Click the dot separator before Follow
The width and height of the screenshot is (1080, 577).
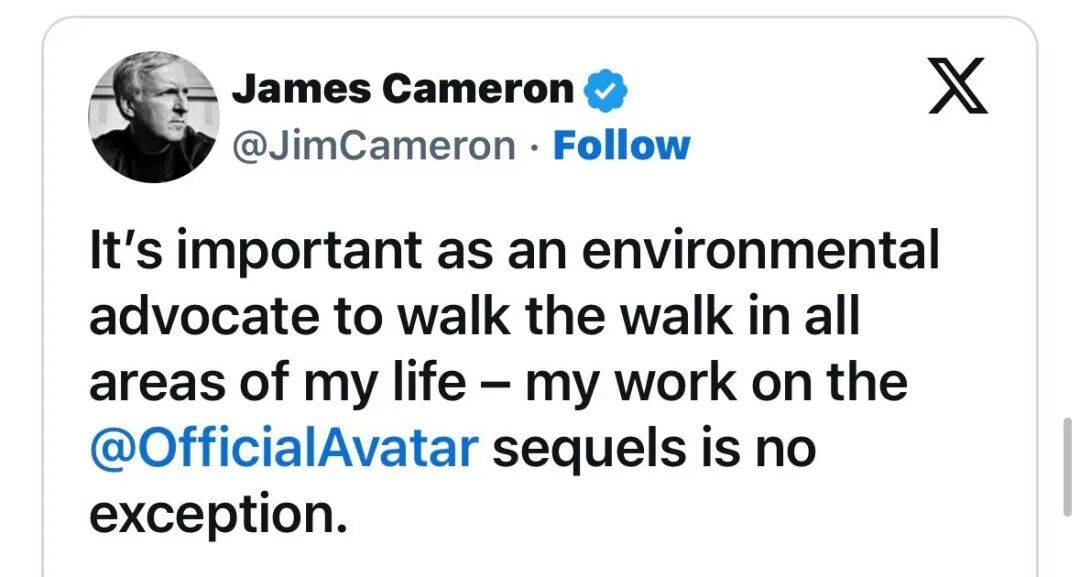(x=535, y=146)
